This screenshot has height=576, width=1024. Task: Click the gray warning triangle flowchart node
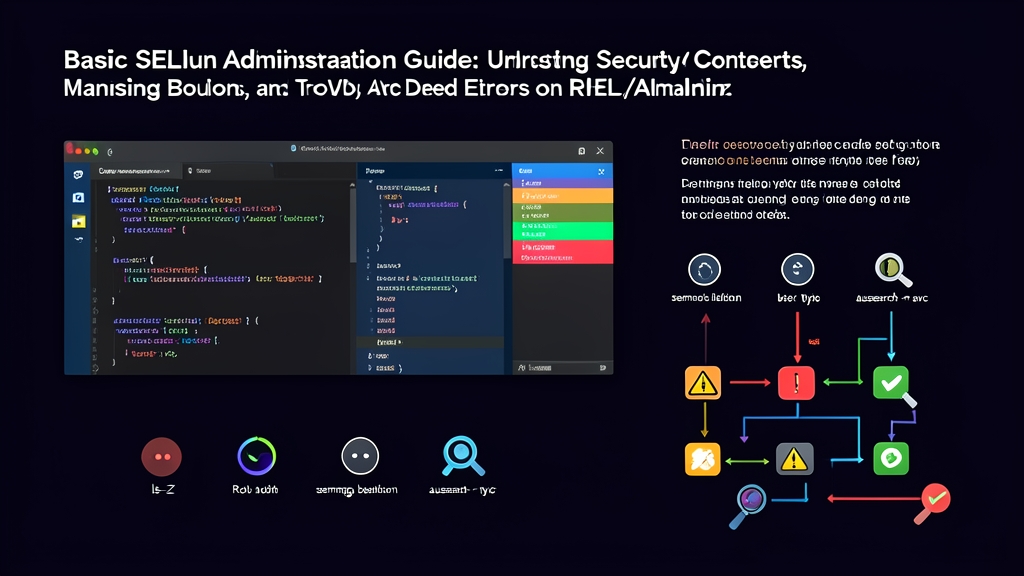[x=794, y=458]
